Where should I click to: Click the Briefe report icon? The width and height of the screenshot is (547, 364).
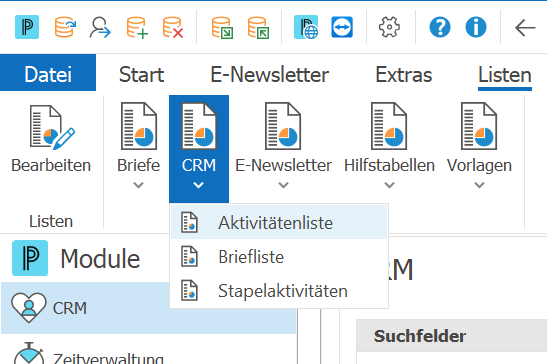tap(139, 126)
